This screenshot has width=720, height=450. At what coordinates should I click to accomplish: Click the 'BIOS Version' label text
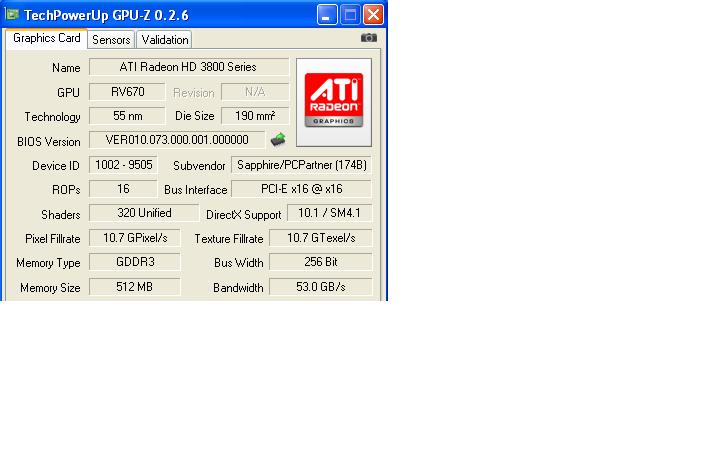click(49, 142)
